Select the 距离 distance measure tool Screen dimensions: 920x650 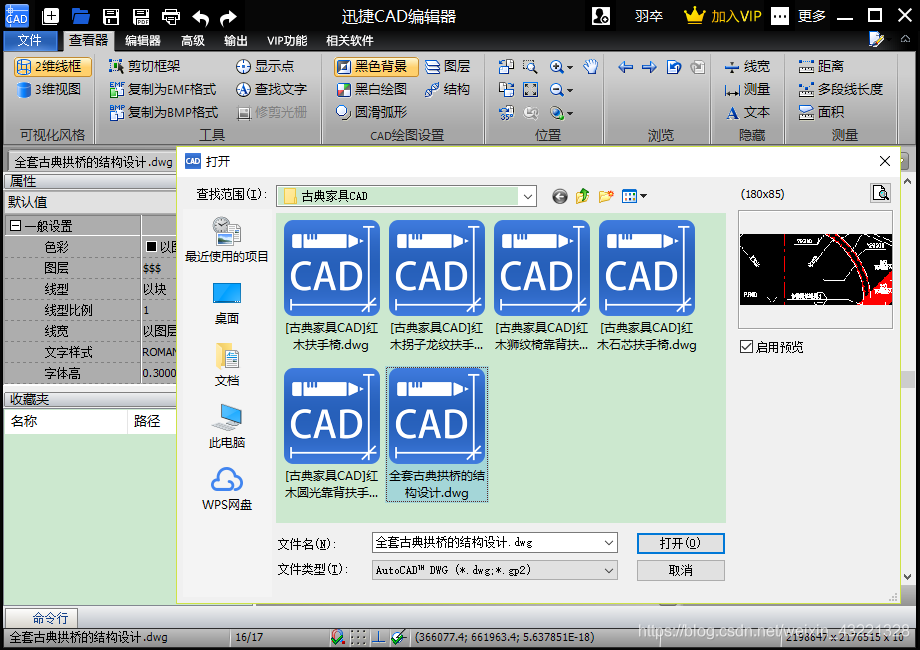tap(821, 66)
